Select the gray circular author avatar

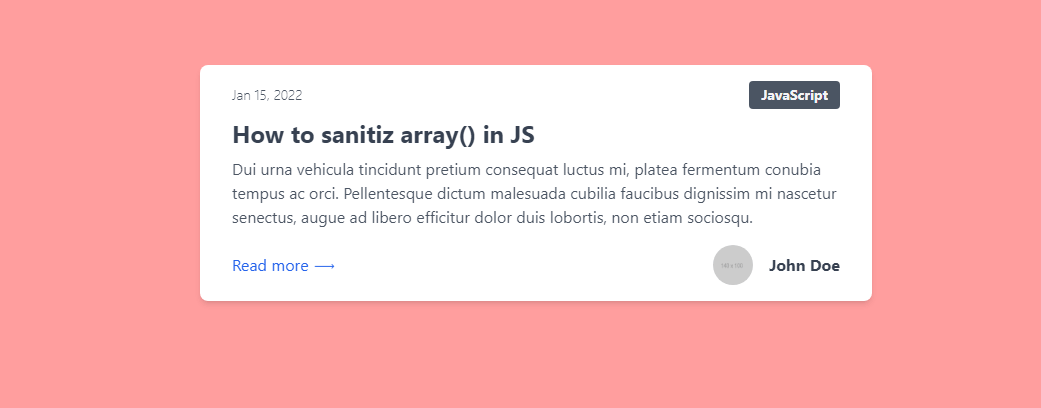point(732,265)
